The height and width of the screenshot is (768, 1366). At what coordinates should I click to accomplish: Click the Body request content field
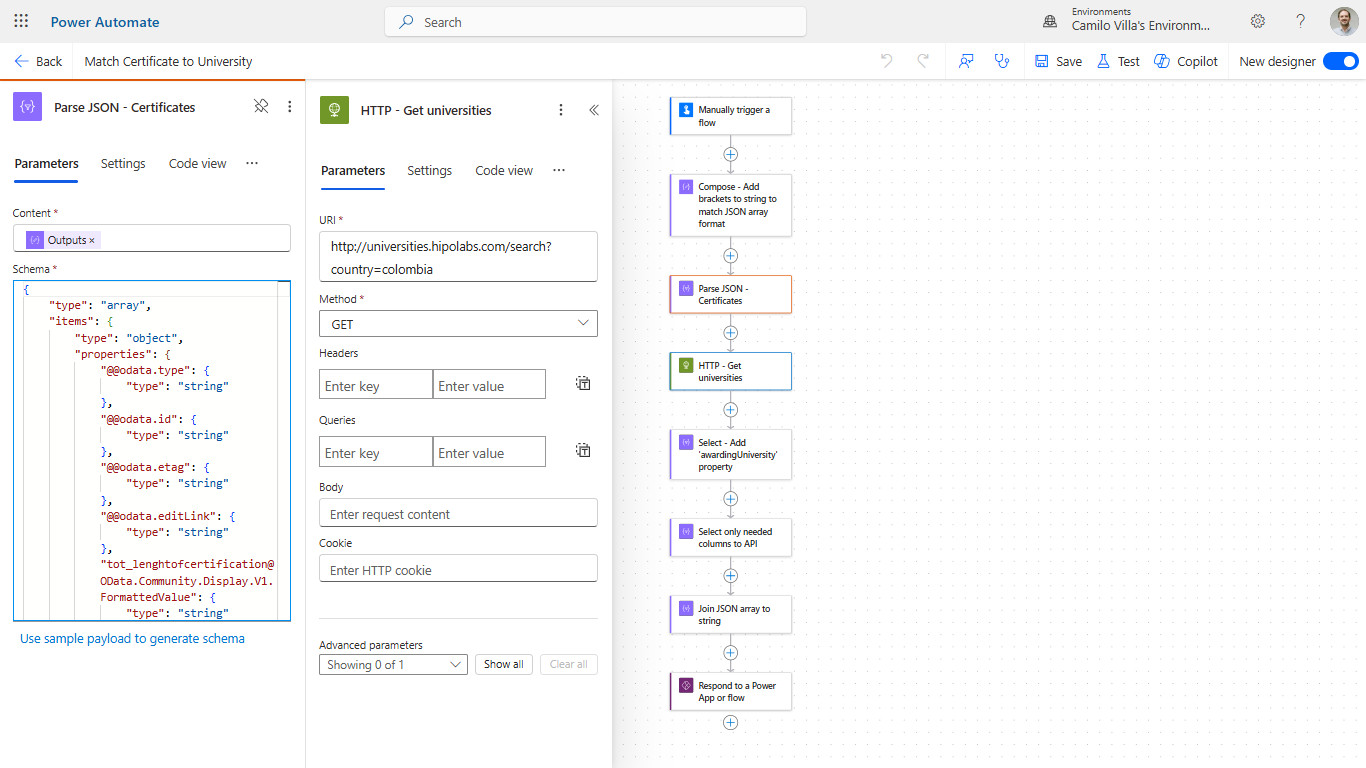click(458, 513)
